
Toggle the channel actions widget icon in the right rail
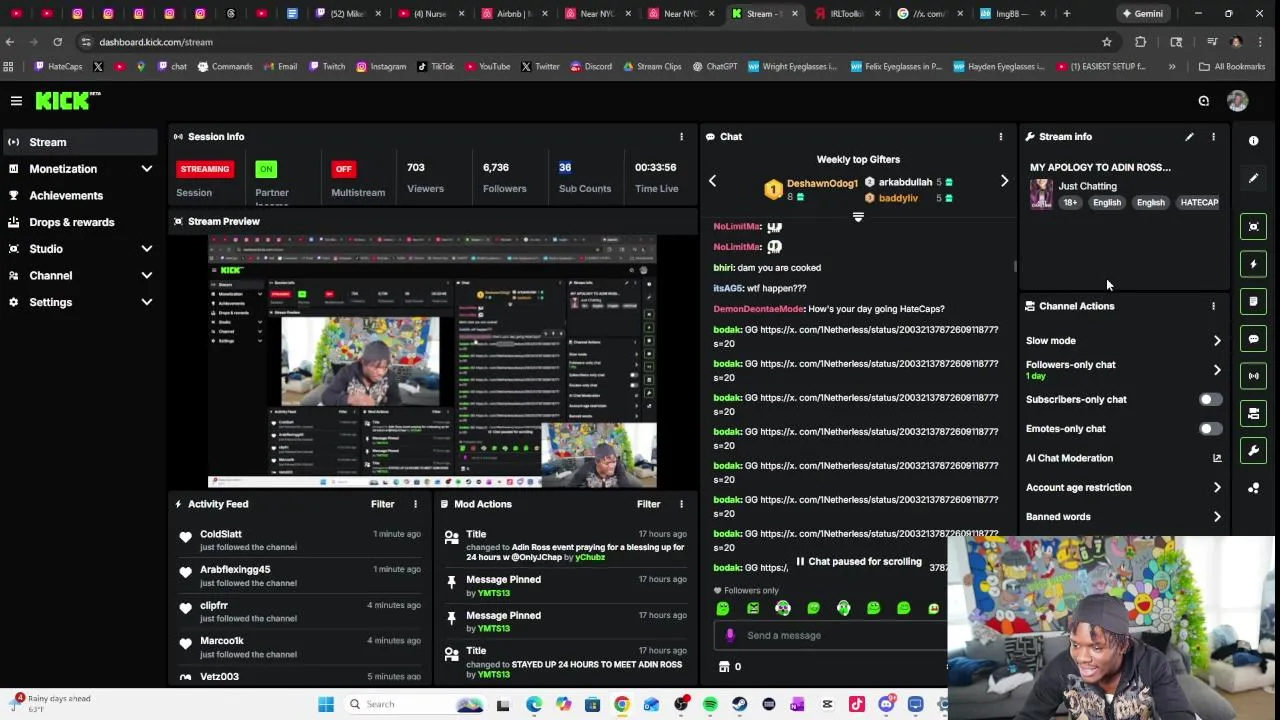(1253, 413)
